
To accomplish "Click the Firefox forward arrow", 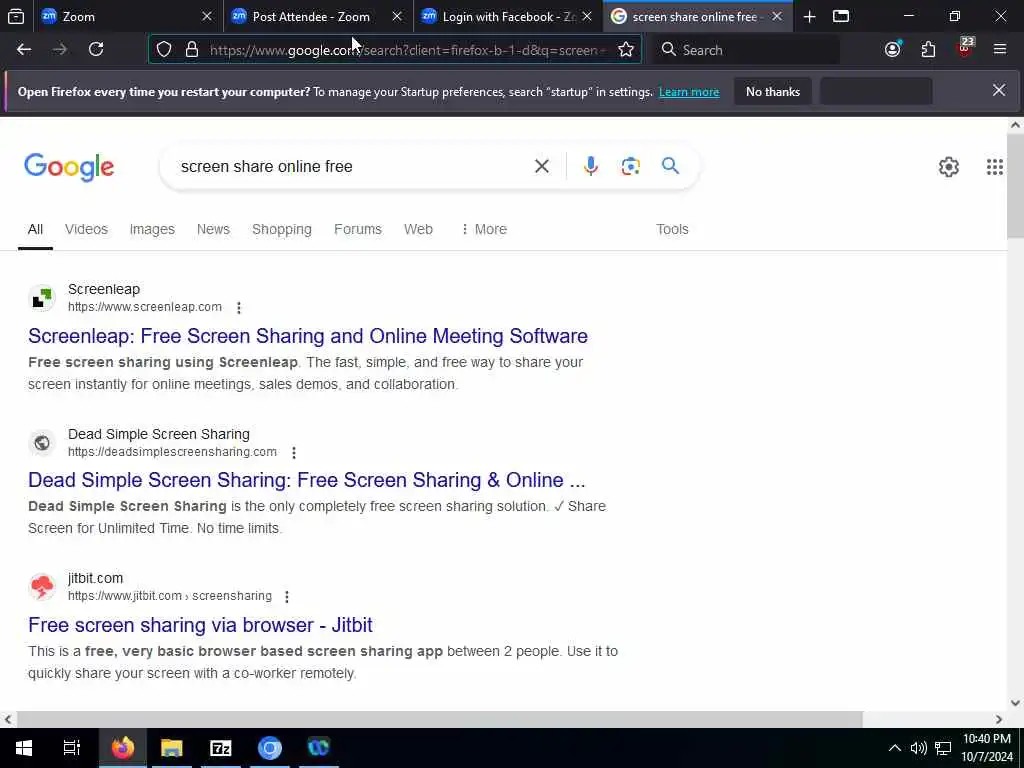I will [60, 50].
